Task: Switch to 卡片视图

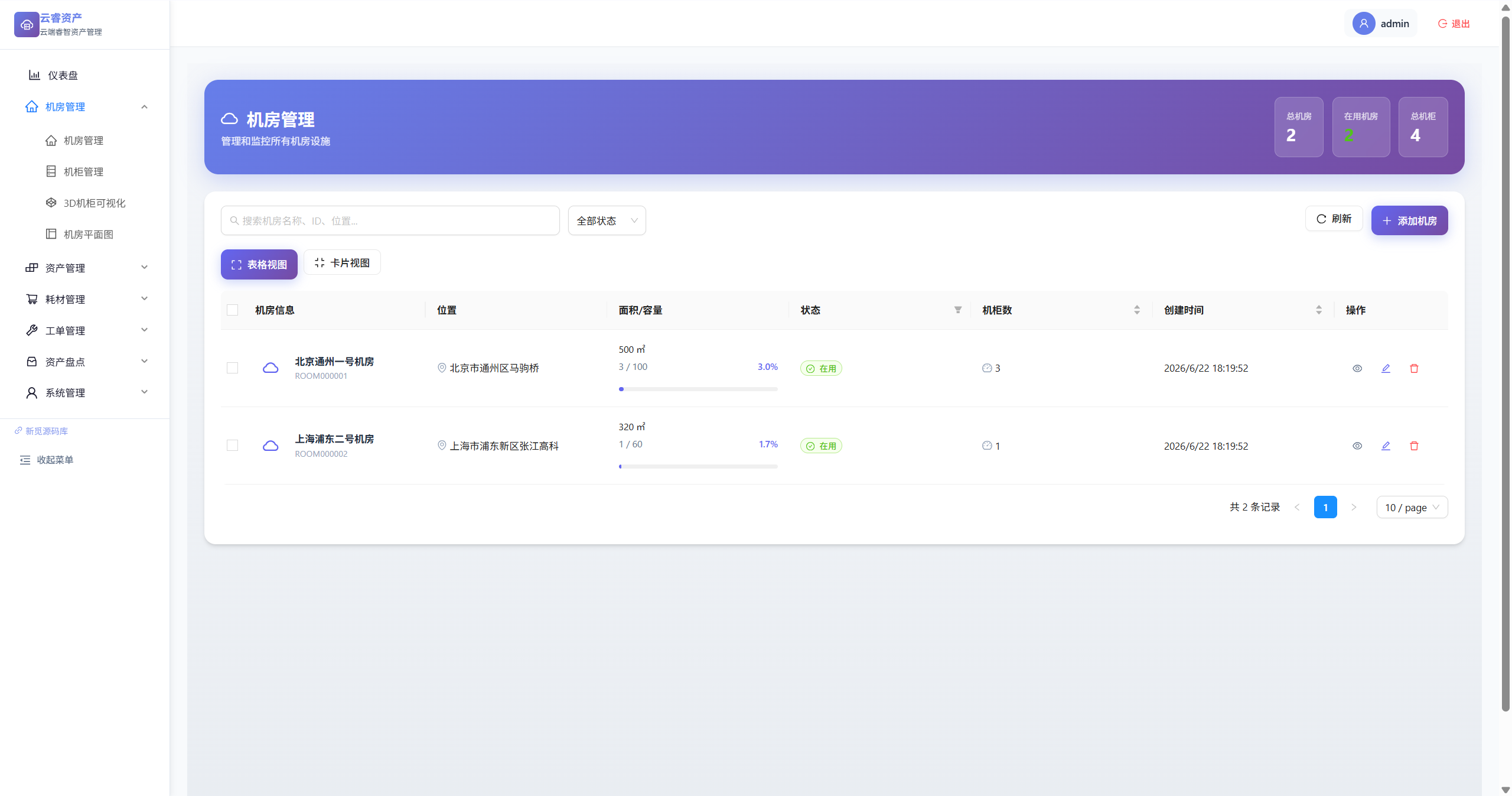Action: (342, 262)
